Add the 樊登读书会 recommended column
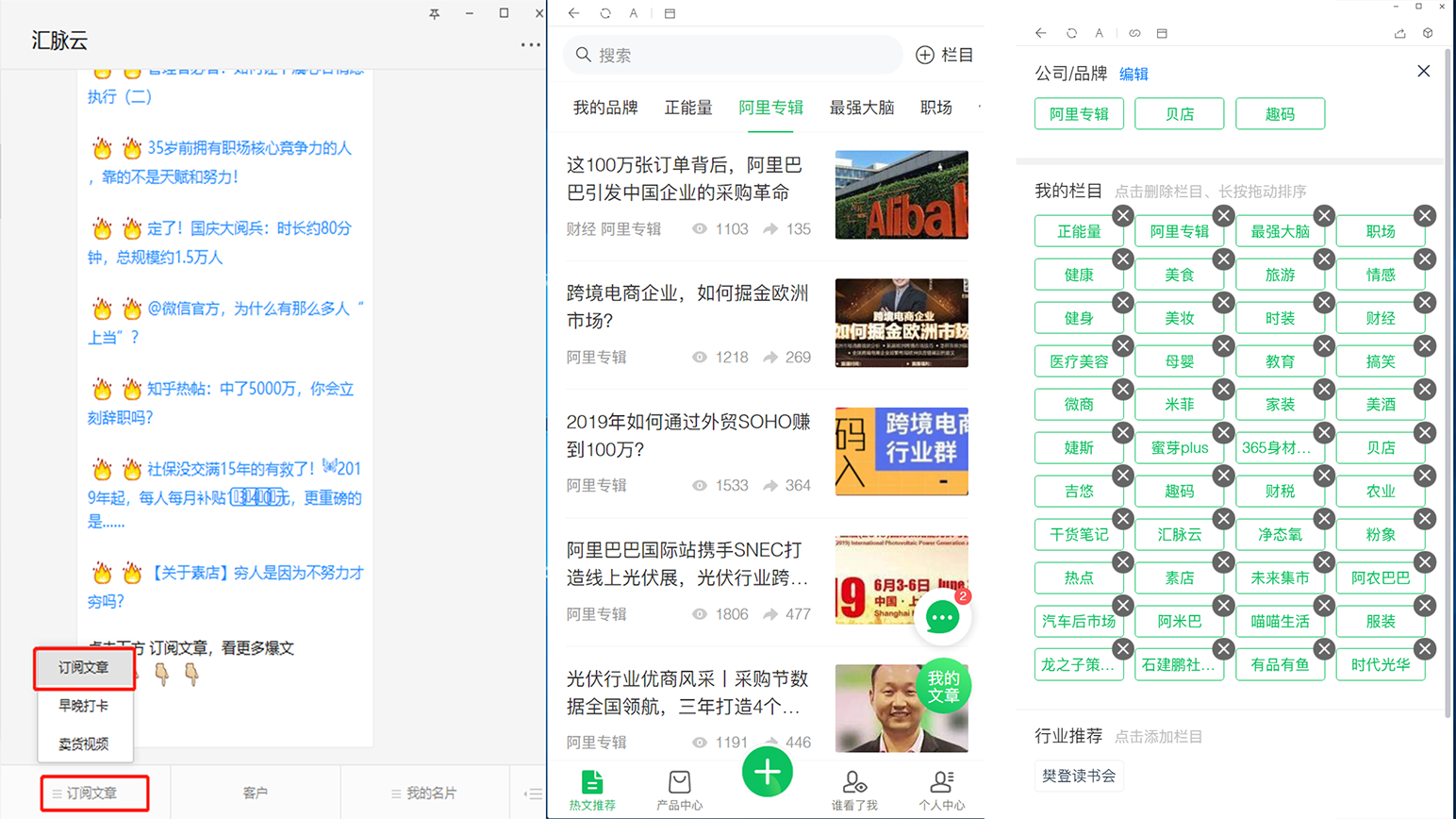 click(1079, 776)
